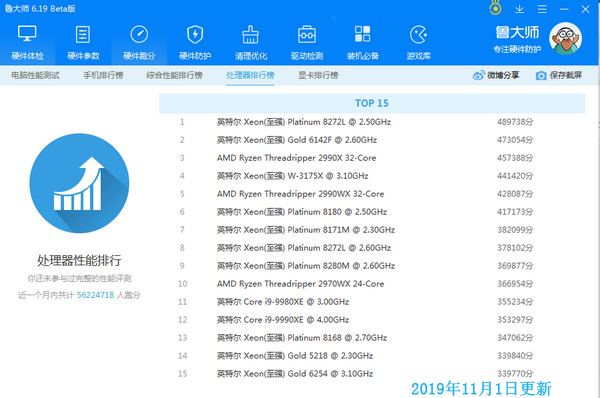Switch to 手机排行榜 tab

point(103,75)
